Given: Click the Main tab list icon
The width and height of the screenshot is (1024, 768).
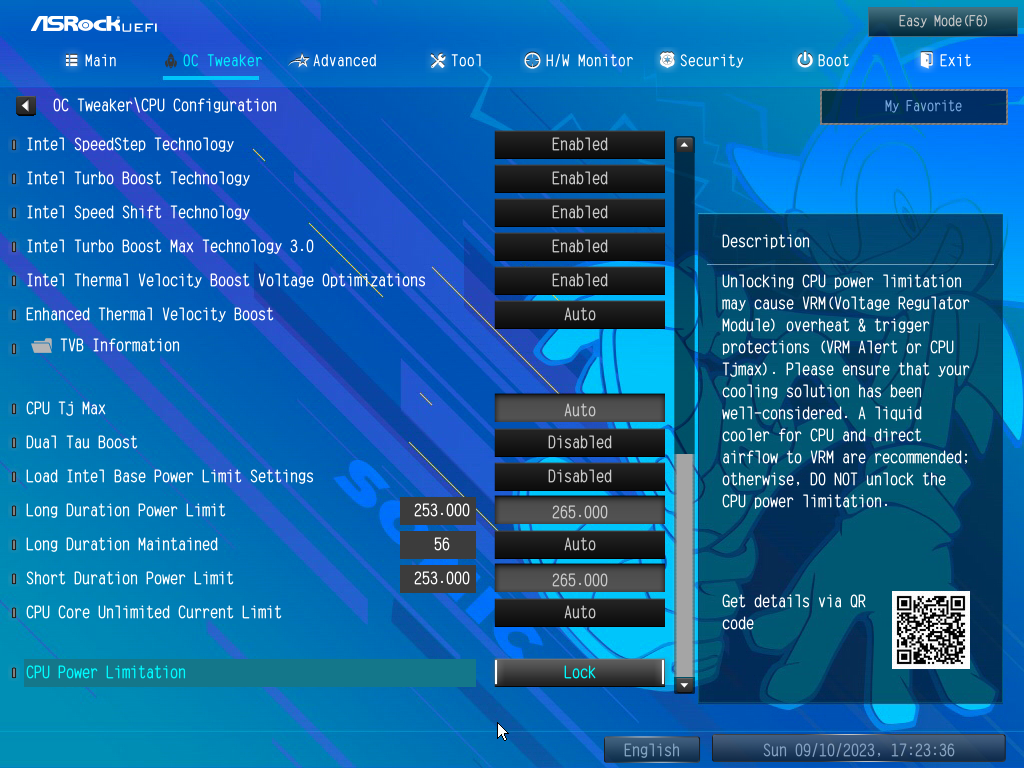Looking at the screenshot, I should 71,61.
